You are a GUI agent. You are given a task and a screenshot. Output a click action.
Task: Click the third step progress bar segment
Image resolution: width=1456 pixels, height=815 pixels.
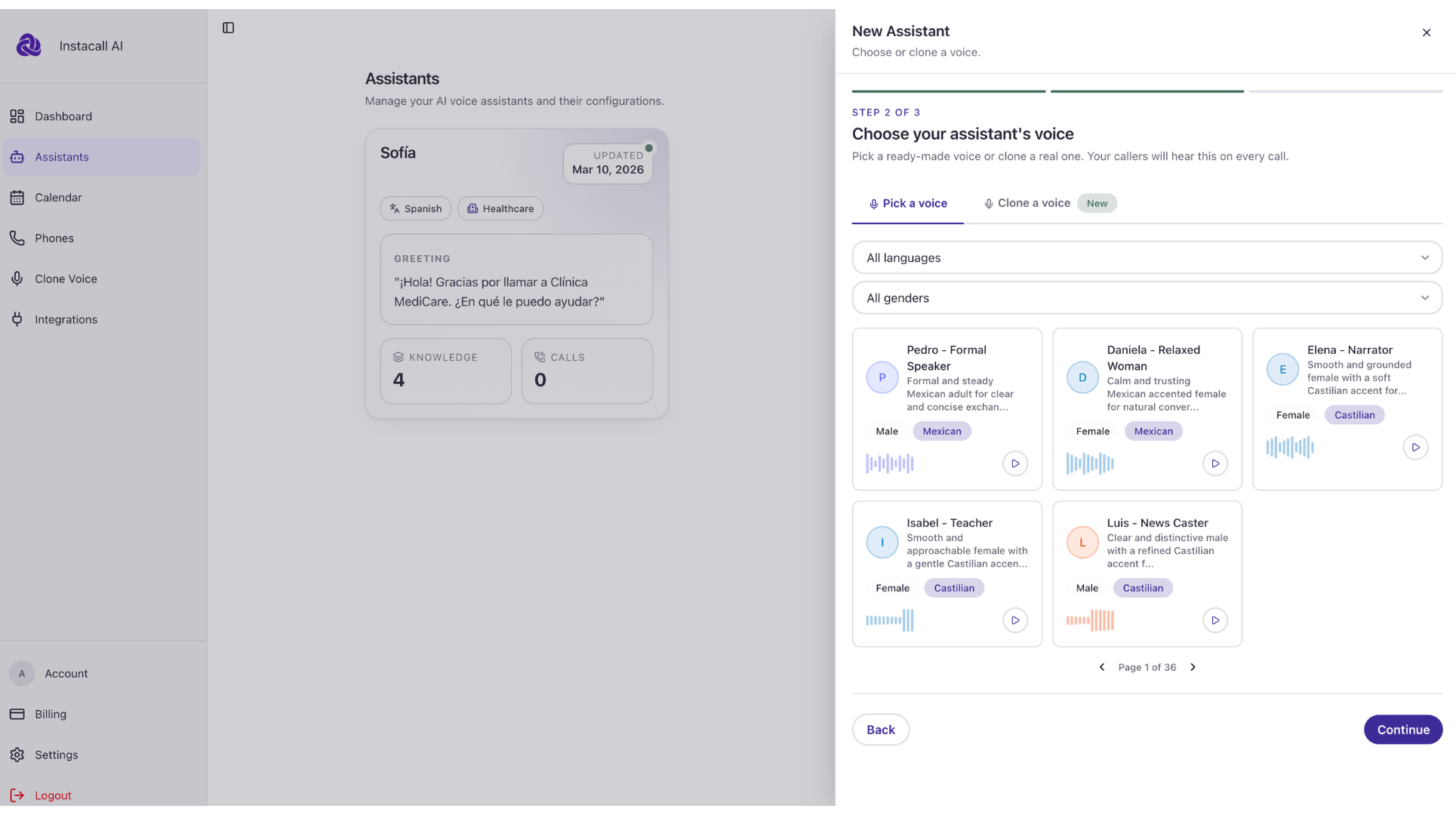[1345, 91]
